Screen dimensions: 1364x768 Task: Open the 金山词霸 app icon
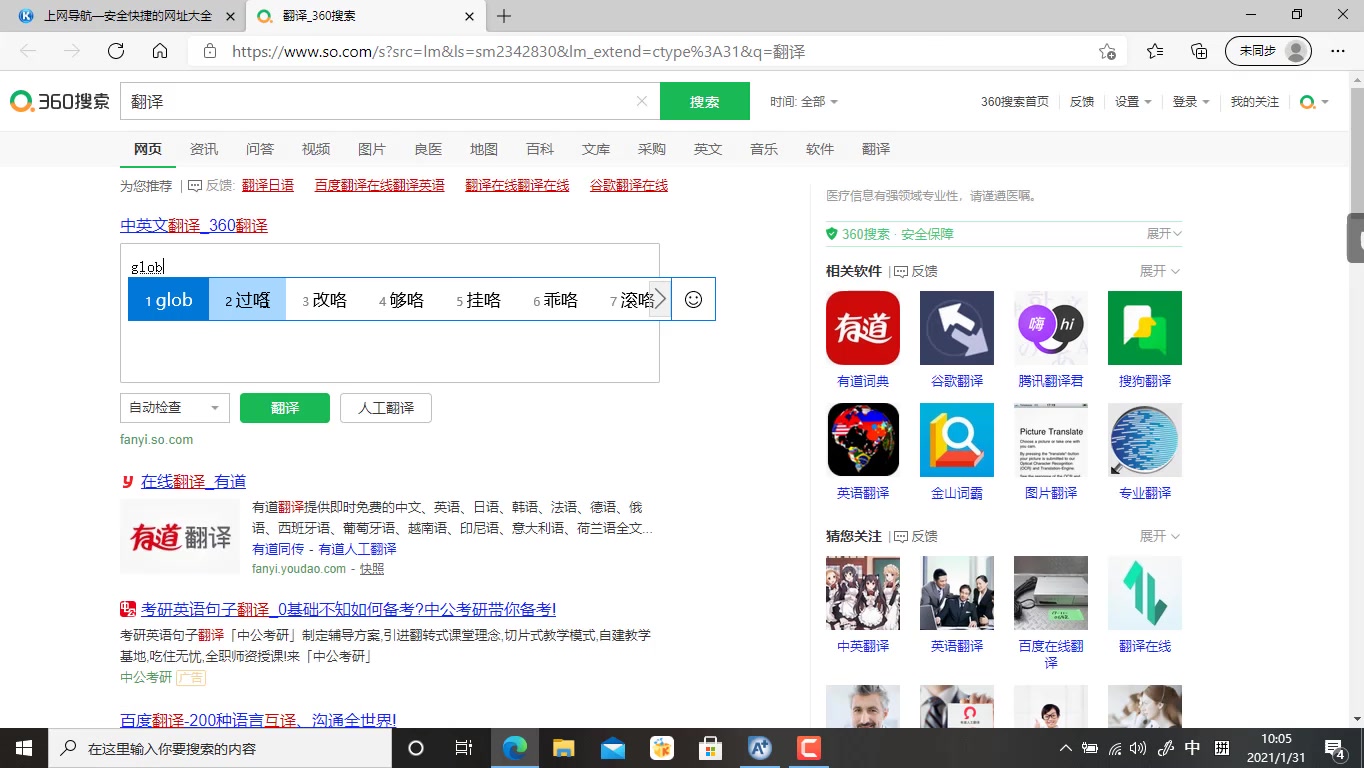[957, 440]
